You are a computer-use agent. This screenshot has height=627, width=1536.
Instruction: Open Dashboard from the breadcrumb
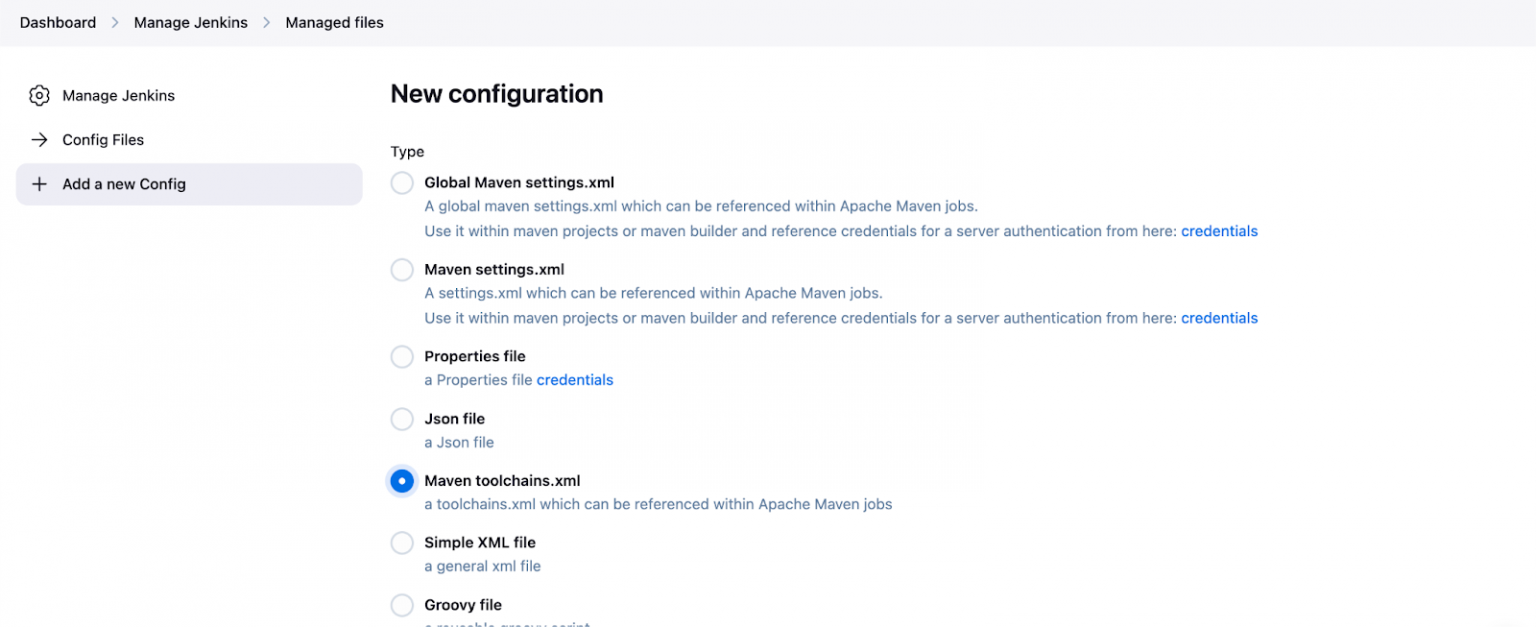[57, 22]
